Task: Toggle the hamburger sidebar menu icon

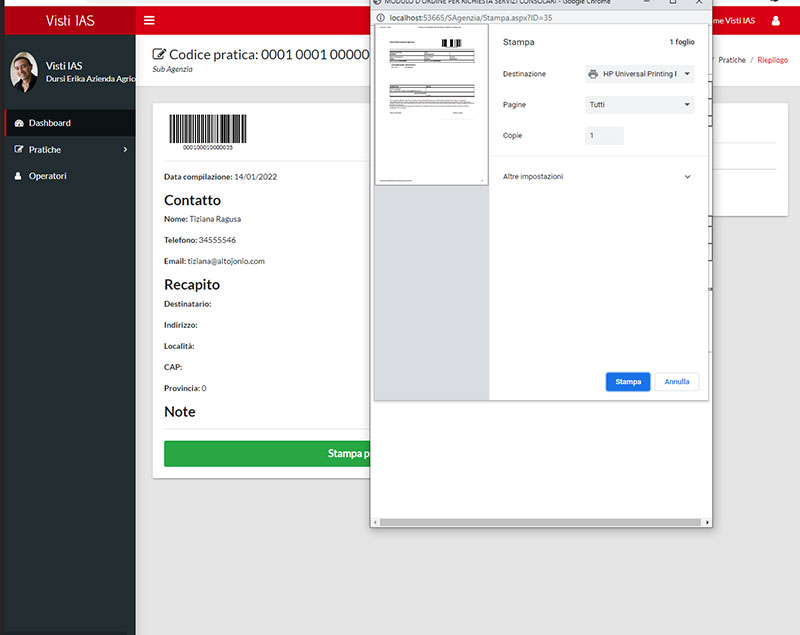Action: pos(149,20)
